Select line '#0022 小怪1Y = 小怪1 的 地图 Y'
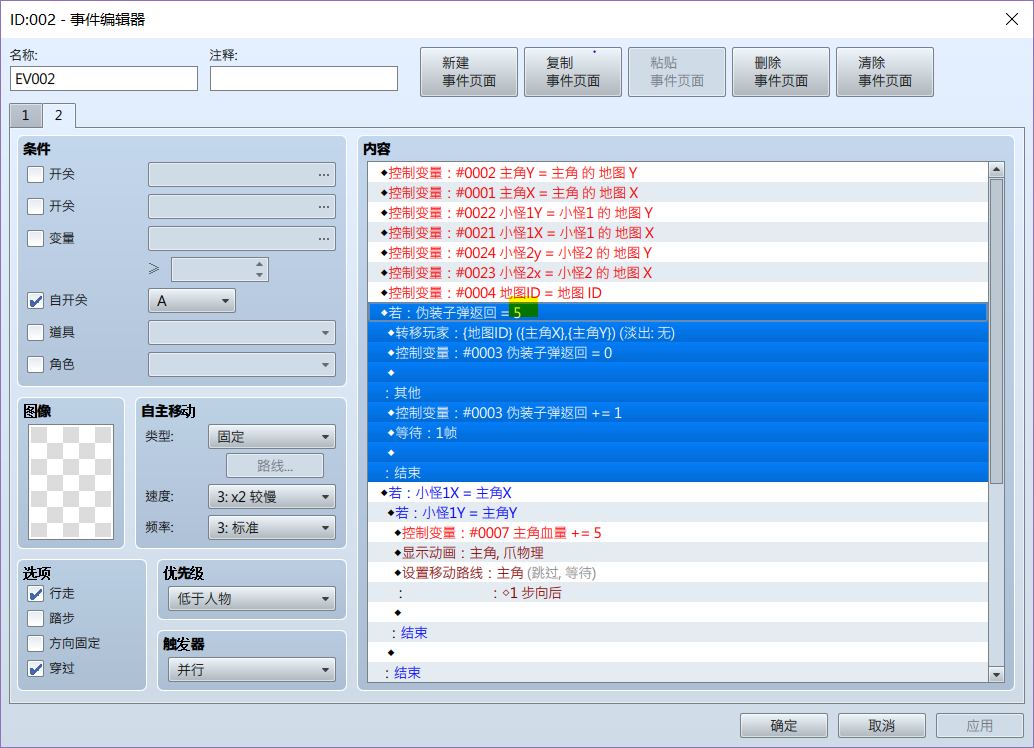Viewport: 1034px width, 748px height. pos(678,212)
